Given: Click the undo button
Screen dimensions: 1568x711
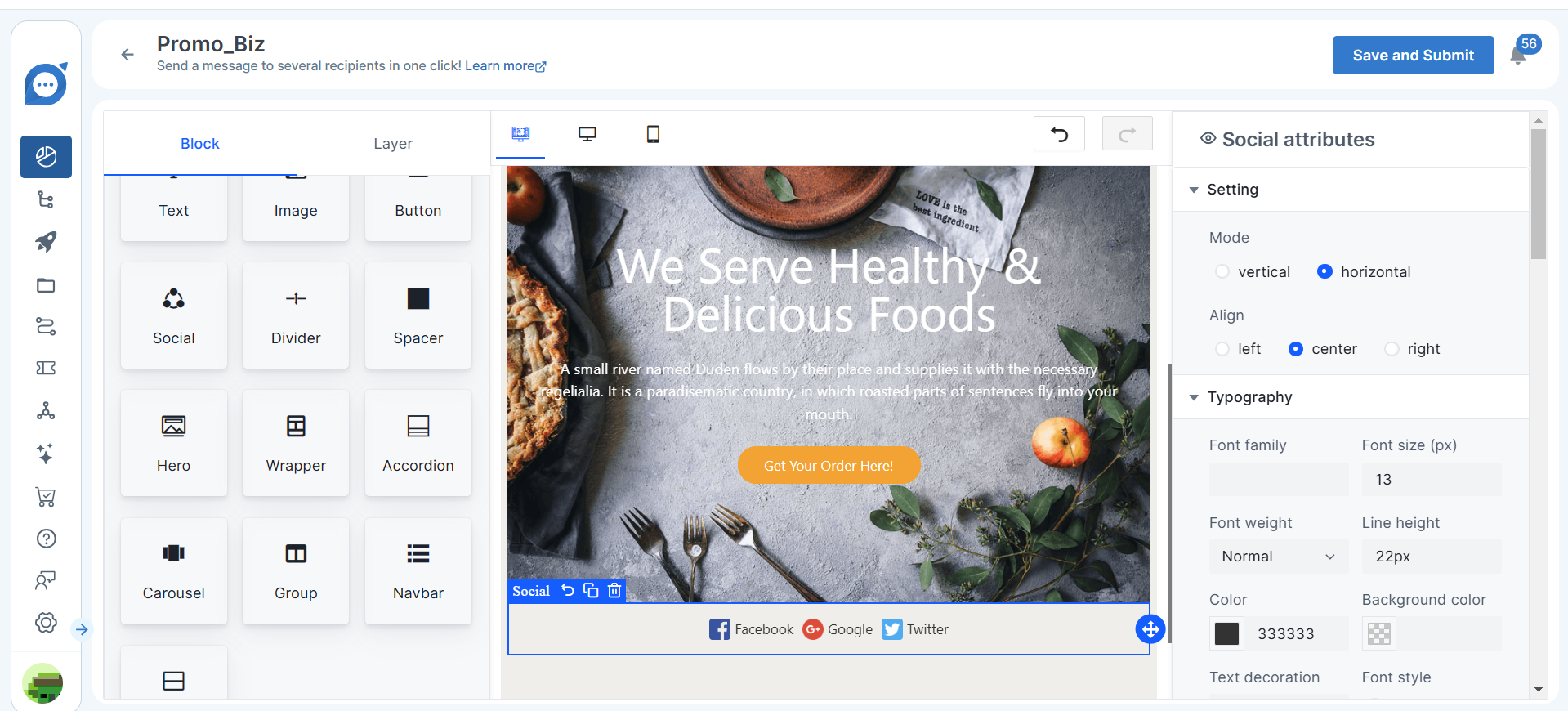Looking at the screenshot, I should click(1059, 134).
